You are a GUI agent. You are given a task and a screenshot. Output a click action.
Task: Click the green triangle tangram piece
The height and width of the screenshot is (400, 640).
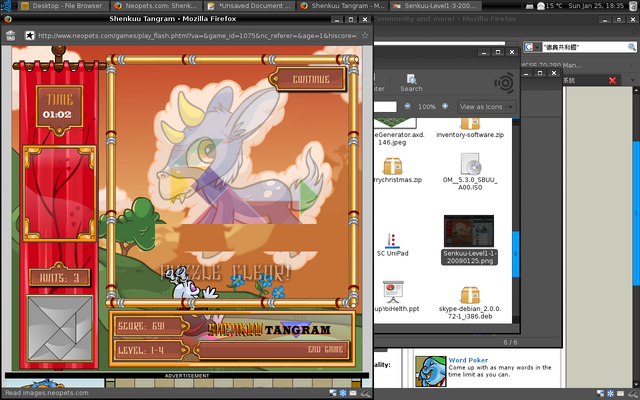point(307,197)
